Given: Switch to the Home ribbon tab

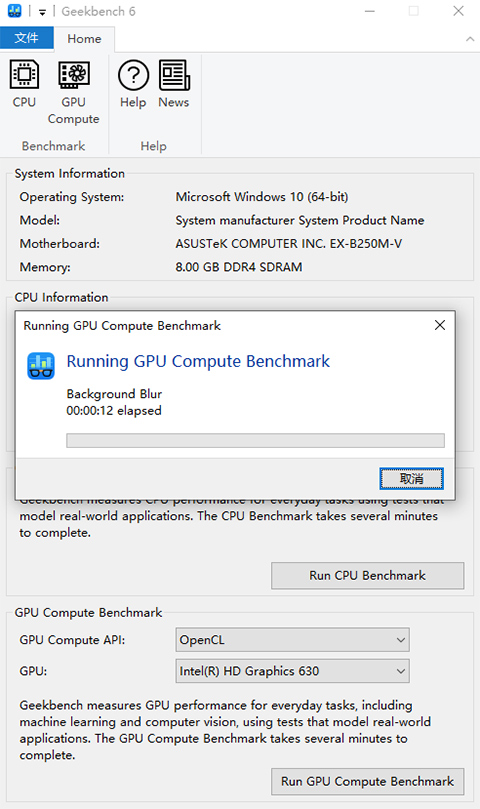Looking at the screenshot, I should pyautogui.click(x=84, y=39).
